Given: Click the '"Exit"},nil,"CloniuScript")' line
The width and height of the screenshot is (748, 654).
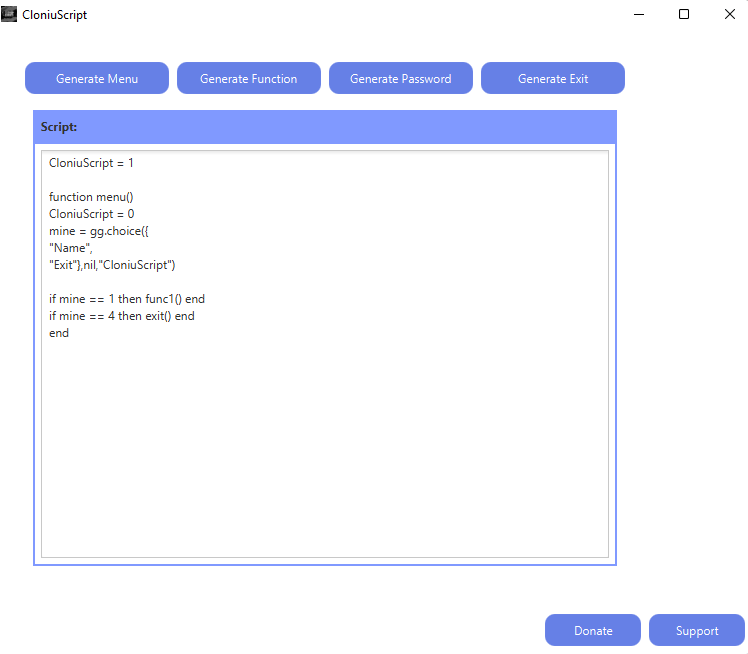Looking at the screenshot, I should [112, 265].
